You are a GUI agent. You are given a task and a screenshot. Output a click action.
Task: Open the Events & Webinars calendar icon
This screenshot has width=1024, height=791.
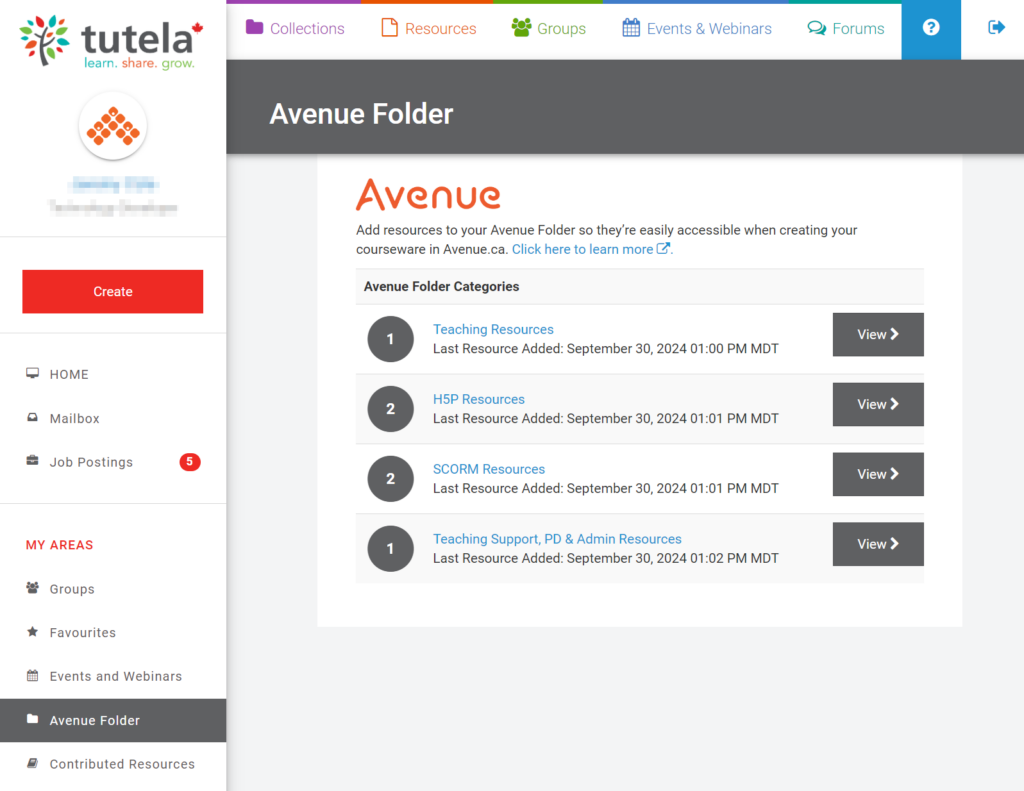(x=630, y=29)
